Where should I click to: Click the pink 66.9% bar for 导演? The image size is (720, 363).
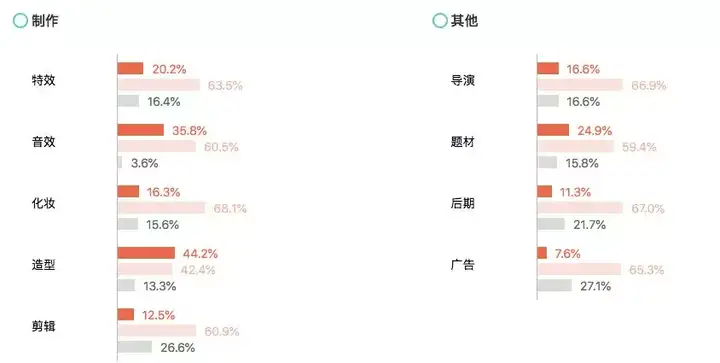click(x=580, y=85)
